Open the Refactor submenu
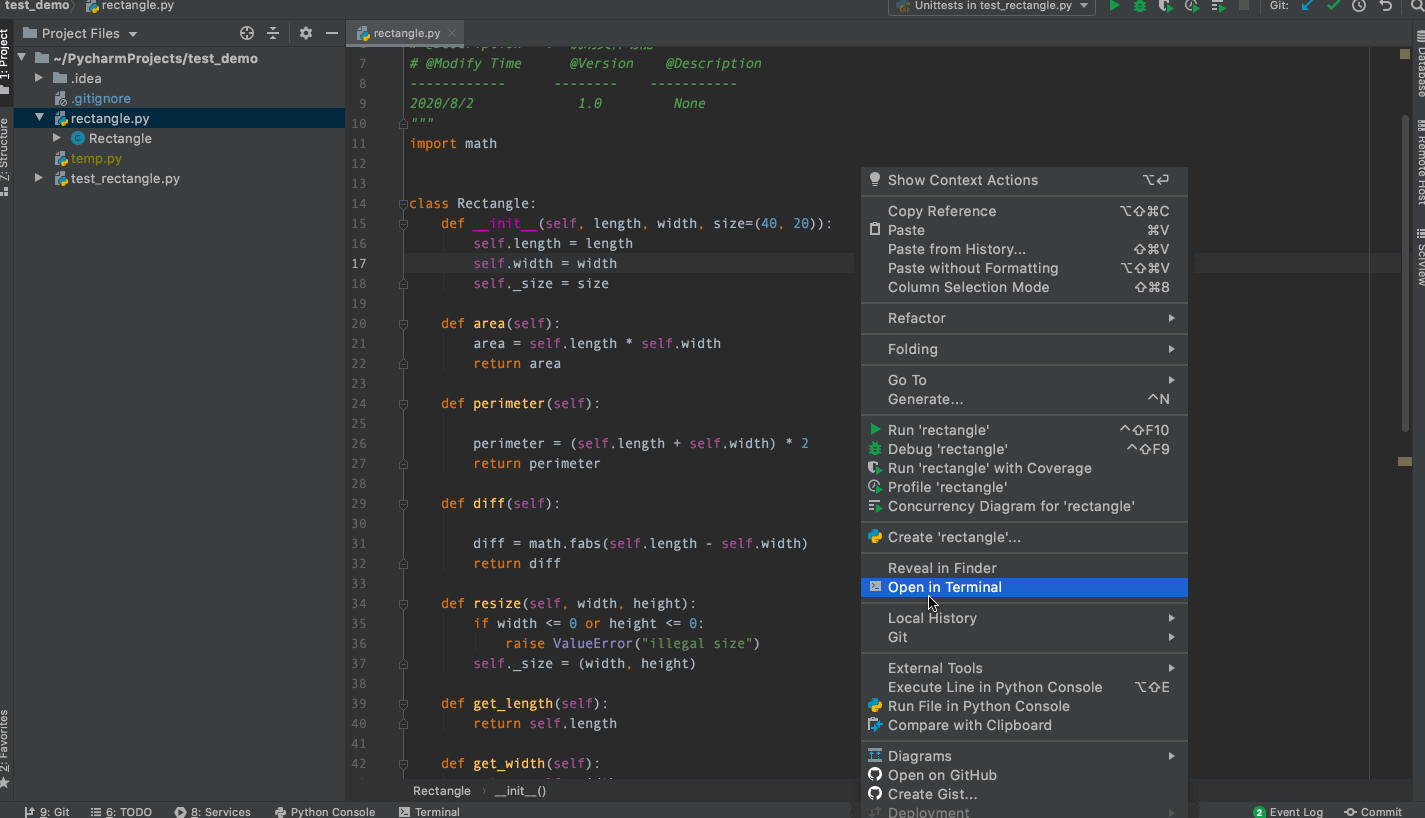The height and width of the screenshot is (818, 1425). click(1024, 318)
